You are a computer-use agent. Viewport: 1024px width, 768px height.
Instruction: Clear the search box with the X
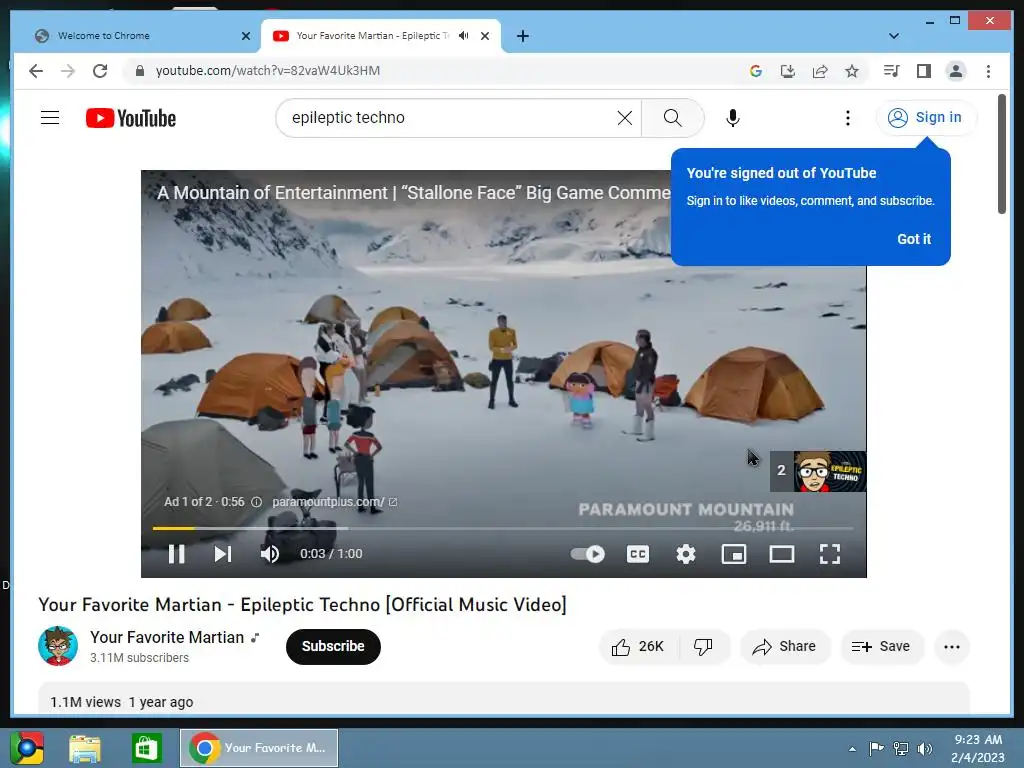click(625, 118)
